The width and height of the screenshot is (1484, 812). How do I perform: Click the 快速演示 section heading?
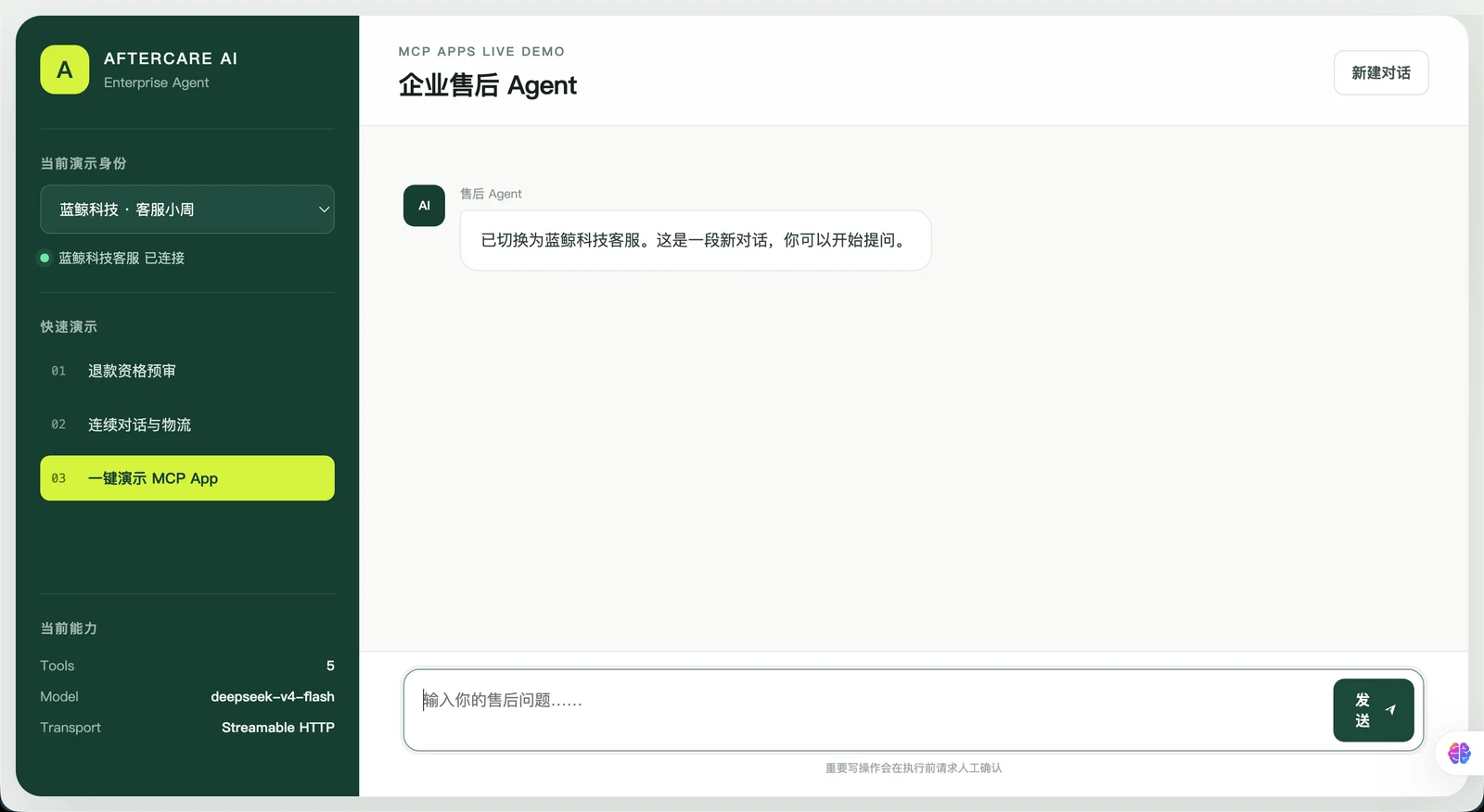[x=69, y=326]
